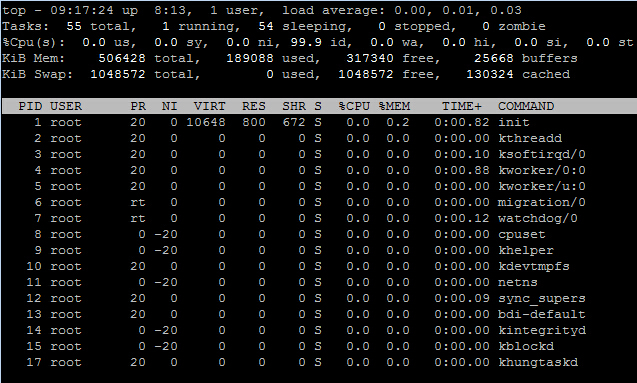637x383 pixels.
Task: Click the %CPU column header
Action: point(354,106)
